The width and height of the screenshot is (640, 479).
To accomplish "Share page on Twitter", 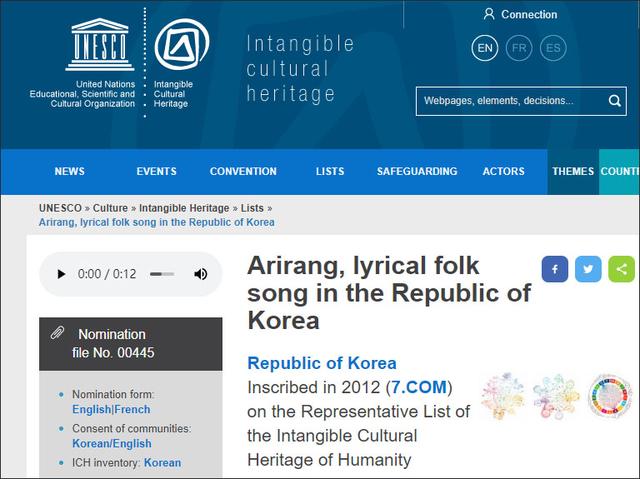I will click(589, 269).
